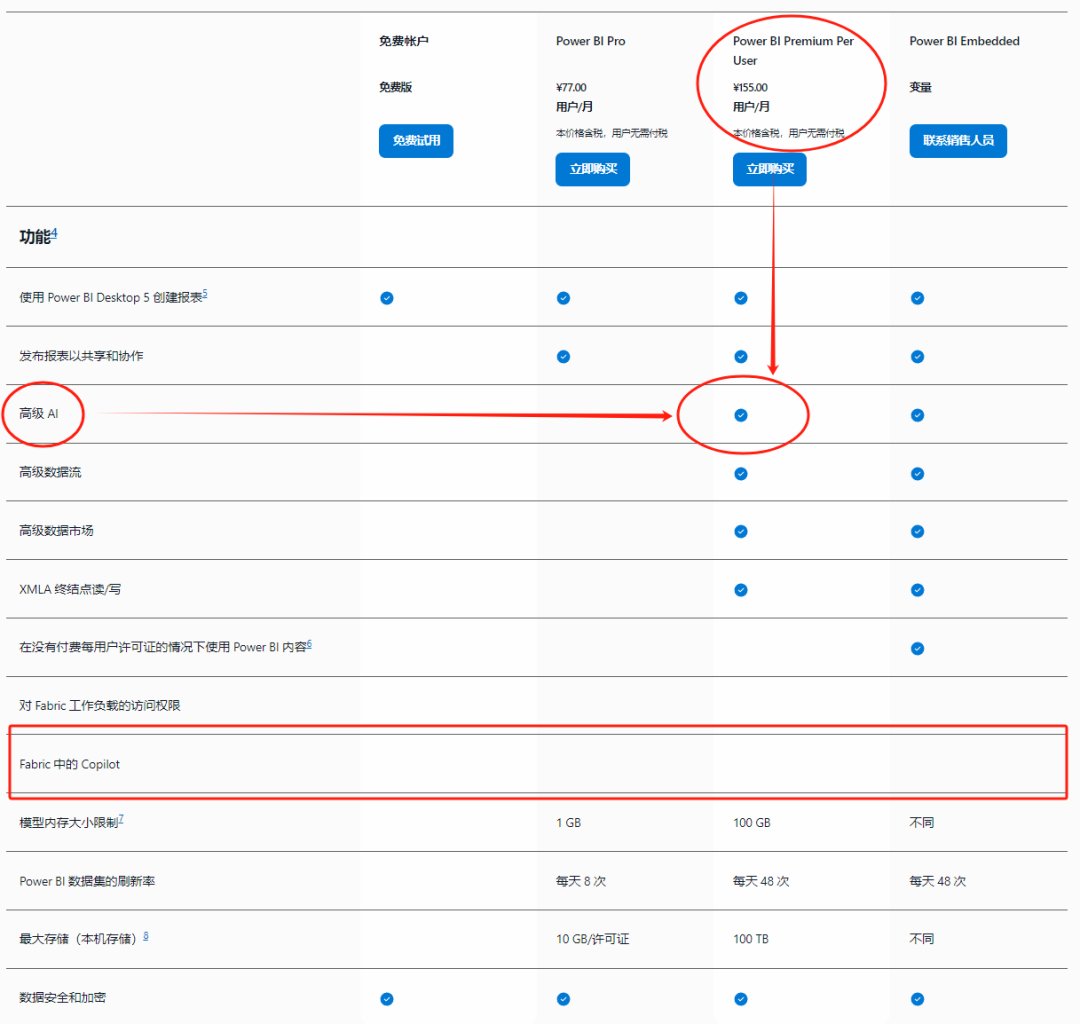Click the 发布报表以共享和协作 row label
This screenshot has width=1080, height=1024.
[x=81, y=356]
